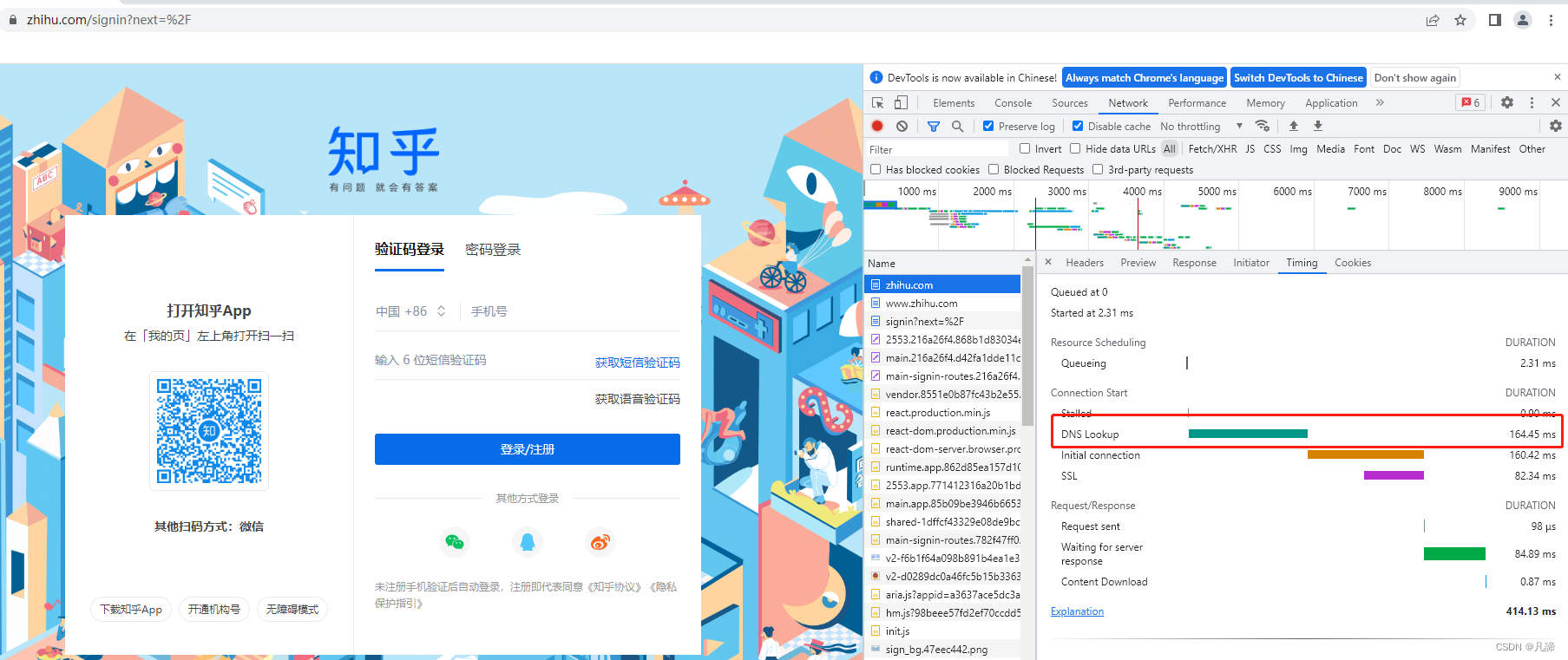
Task: Switch to the Memory tab
Action: [1265, 102]
